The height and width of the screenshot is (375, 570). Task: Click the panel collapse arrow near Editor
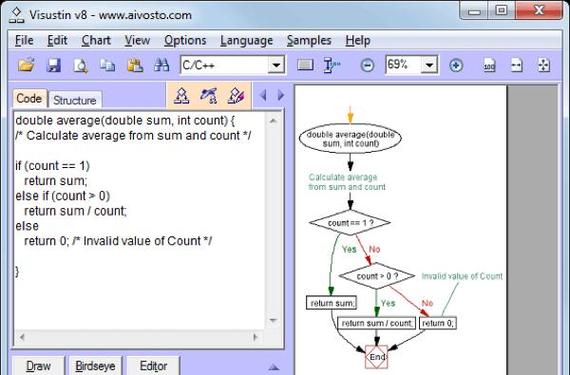(x=274, y=367)
